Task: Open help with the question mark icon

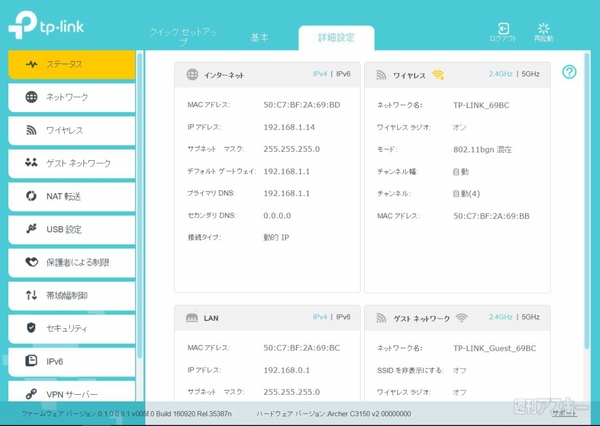Action: (x=569, y=72)
